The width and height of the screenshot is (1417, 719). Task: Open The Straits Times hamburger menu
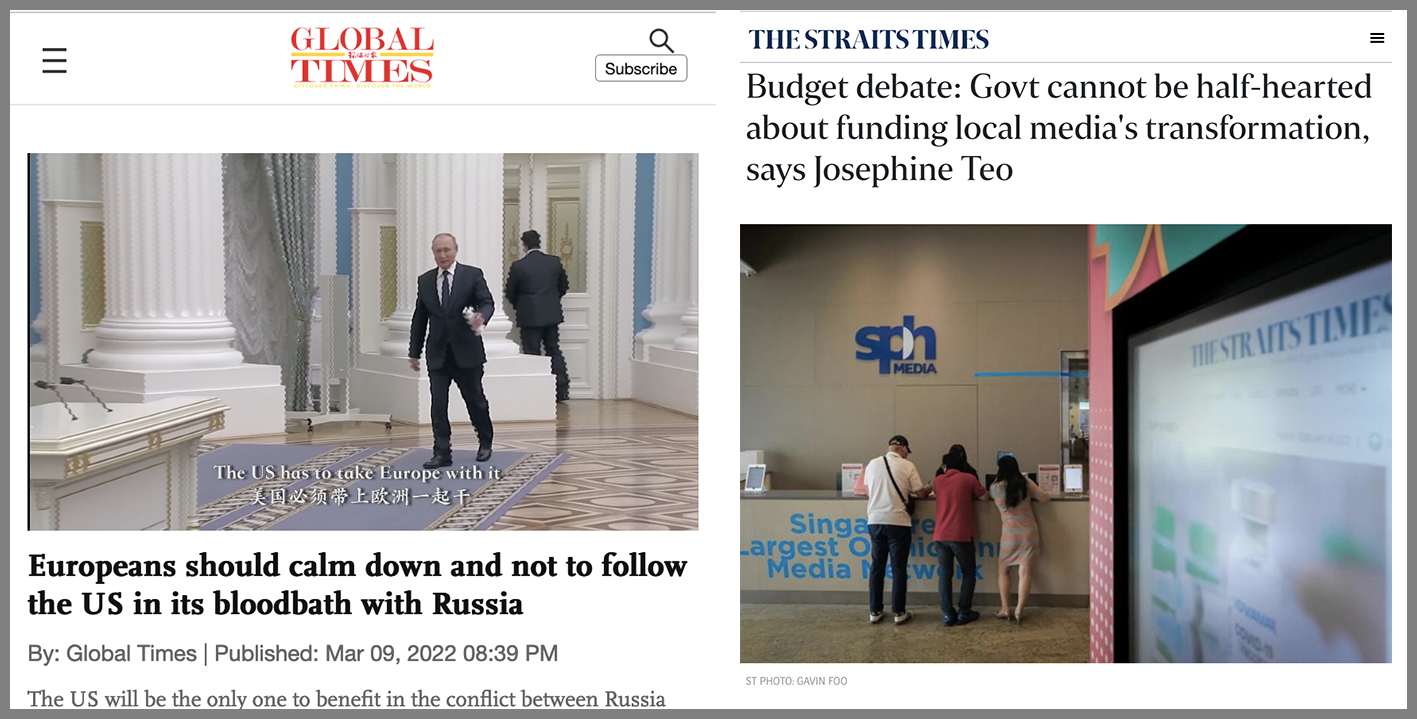click(x=1377, y=38)
